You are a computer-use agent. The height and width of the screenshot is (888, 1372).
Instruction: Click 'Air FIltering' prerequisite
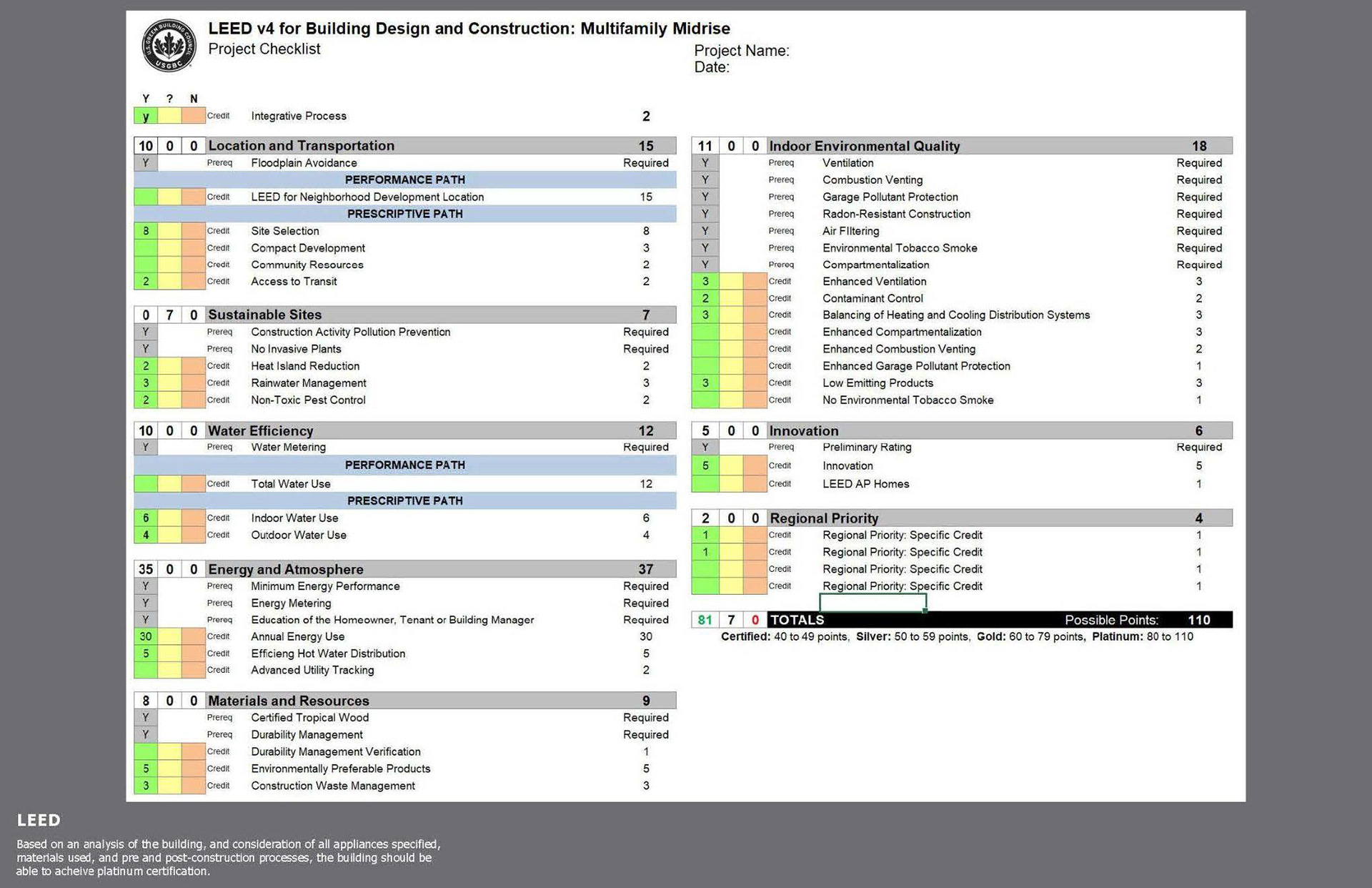point(851,231)
